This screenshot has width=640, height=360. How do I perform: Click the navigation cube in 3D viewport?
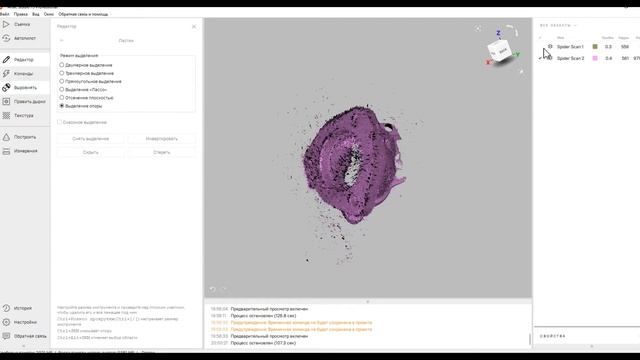pos(500,51)
